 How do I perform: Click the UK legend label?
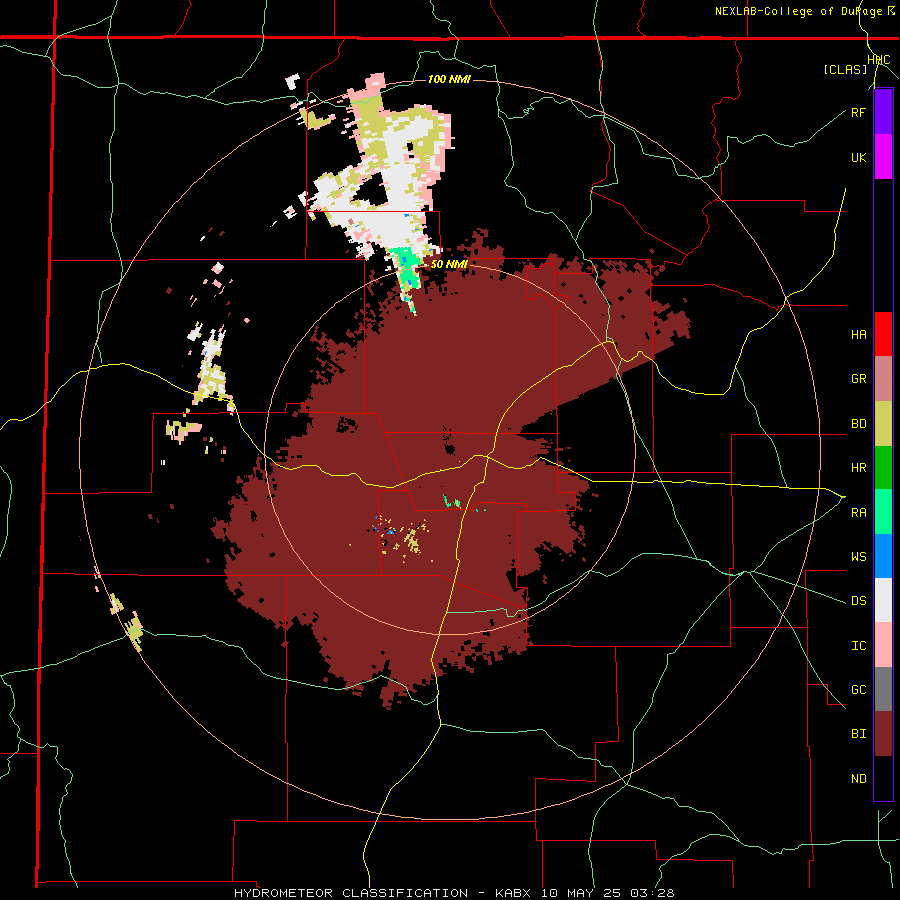[x=858, y=157]
